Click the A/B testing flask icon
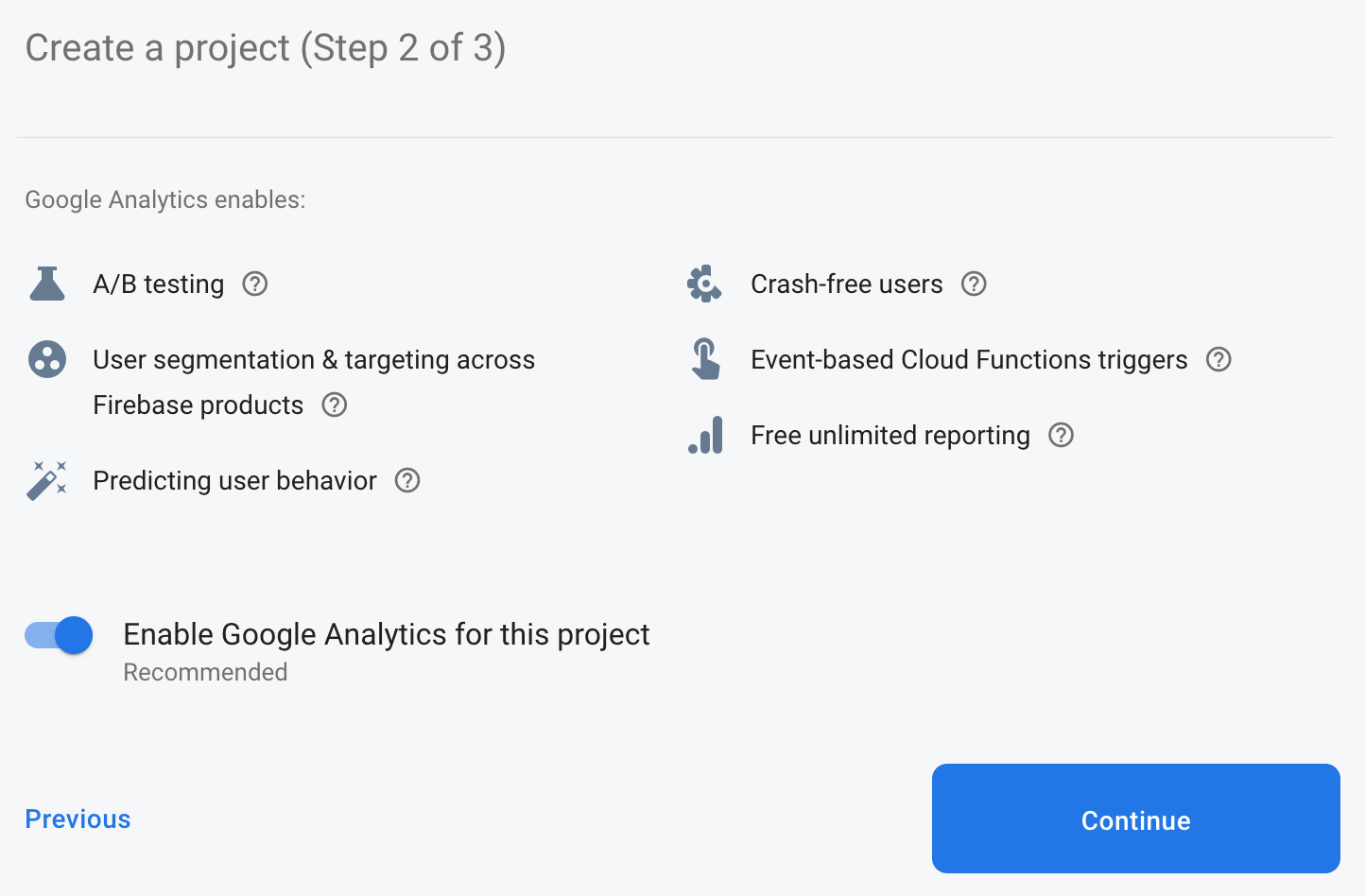The height and width of the screenshot is (896, 1365). pyautogui.click(x=47, y=284)
